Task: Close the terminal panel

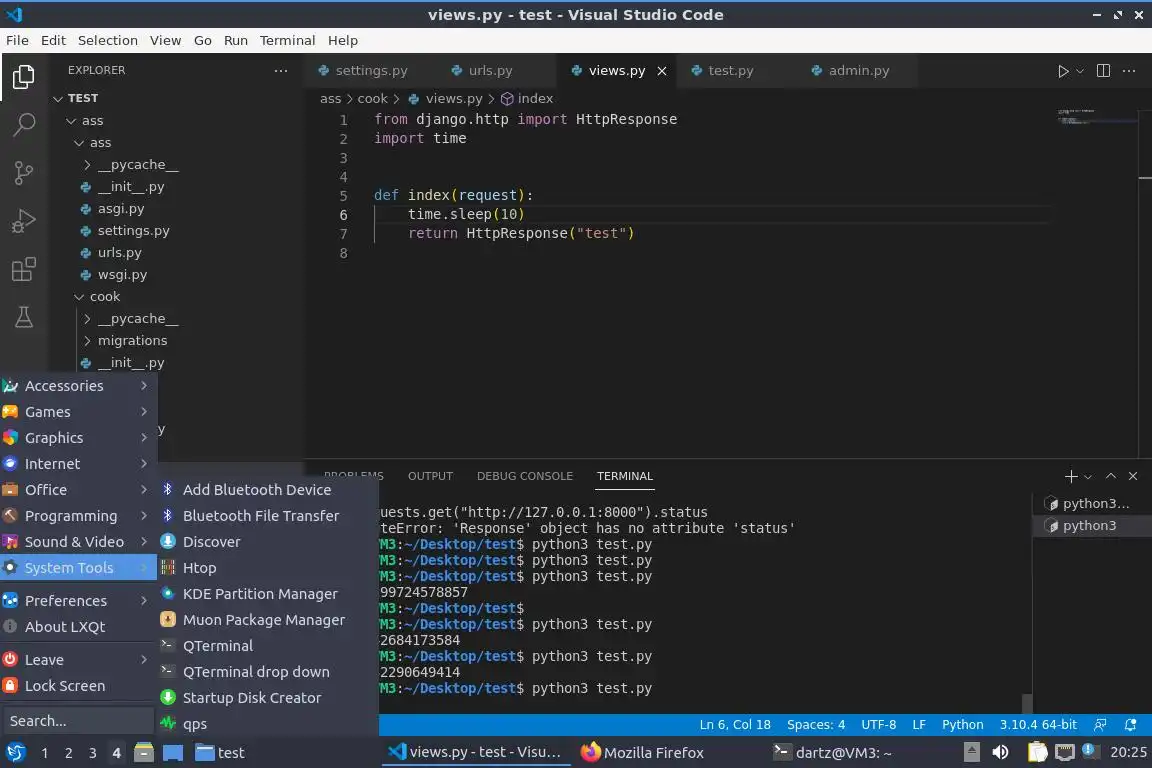Action: pos(1133,476)
